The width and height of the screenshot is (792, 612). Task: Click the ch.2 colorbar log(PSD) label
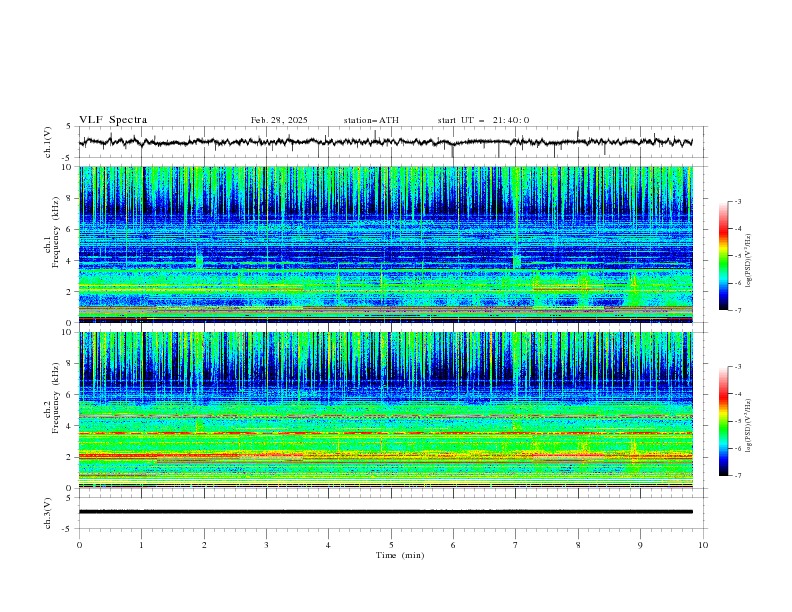(749, 425)
